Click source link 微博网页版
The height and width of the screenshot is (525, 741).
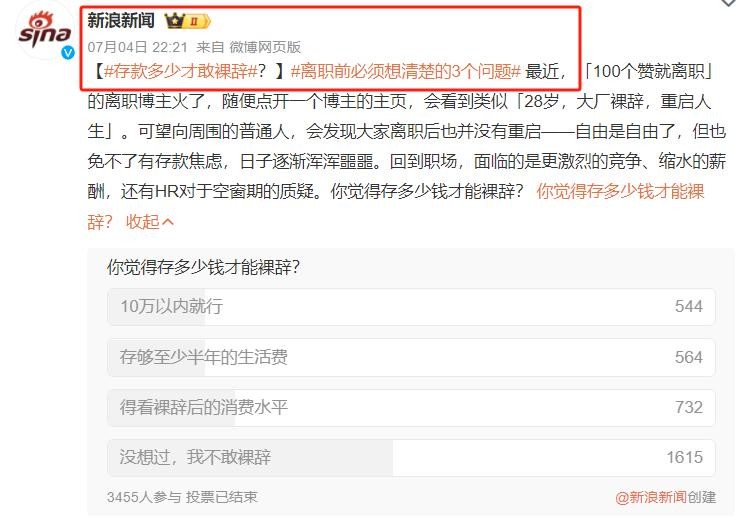point(265,47)
